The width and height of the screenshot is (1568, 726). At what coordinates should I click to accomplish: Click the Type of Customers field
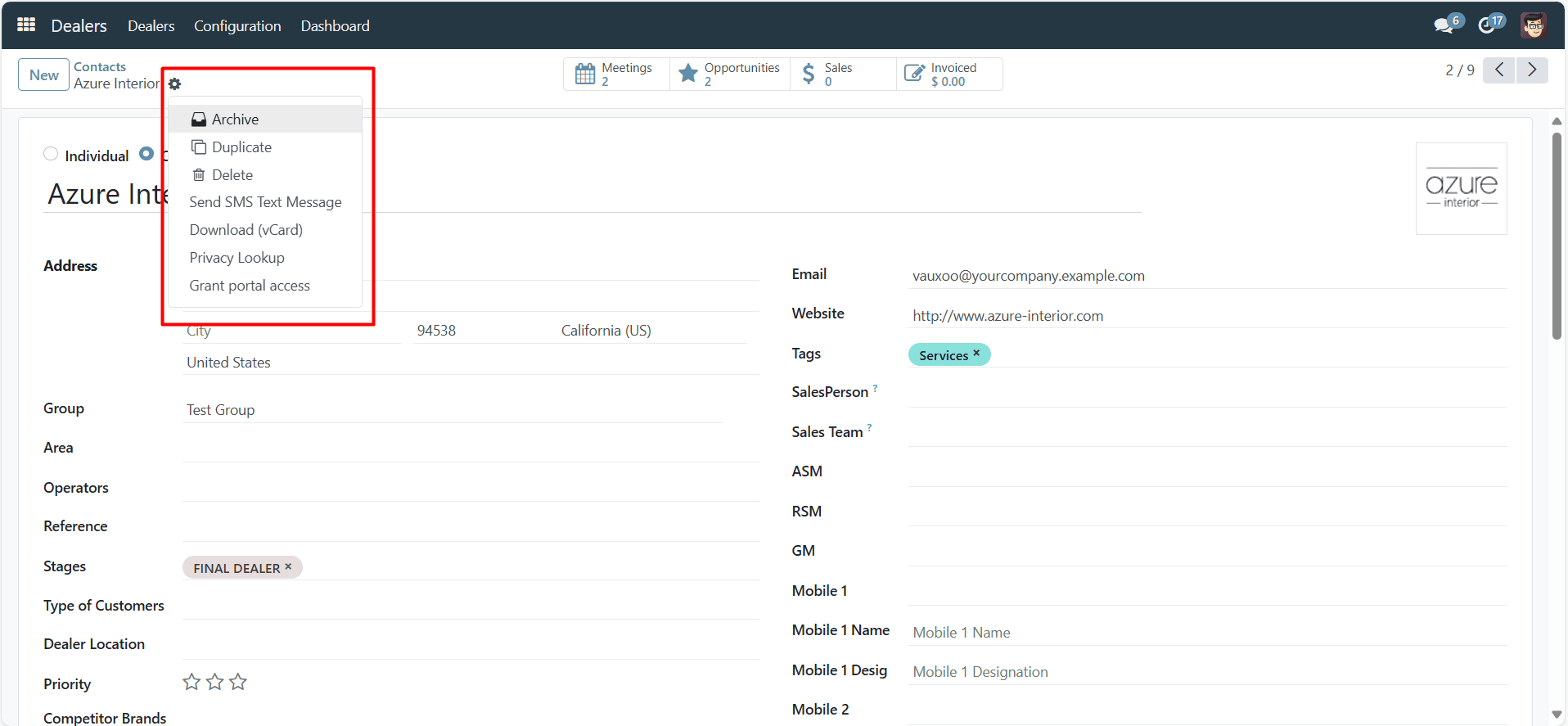click(x=471, y=606)
